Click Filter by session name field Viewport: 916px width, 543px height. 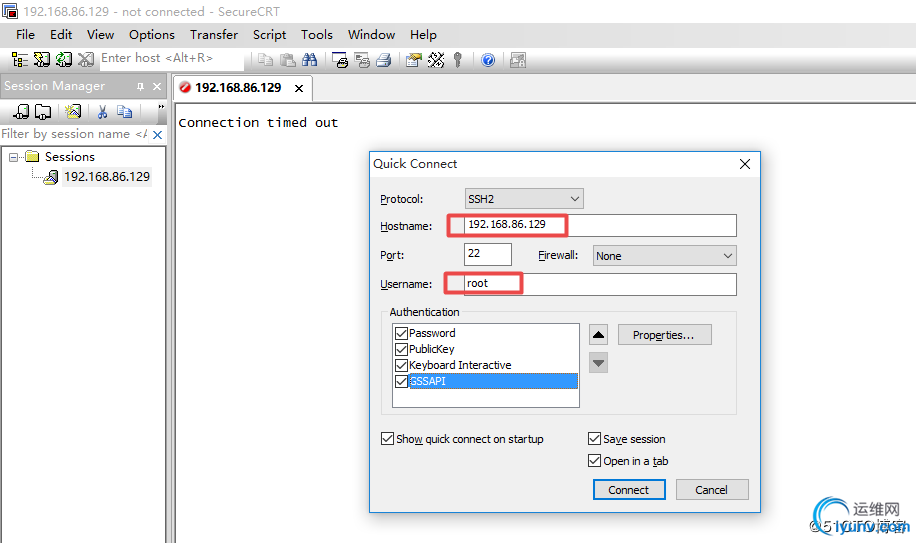pyautogui.click(x=75, y=134)
